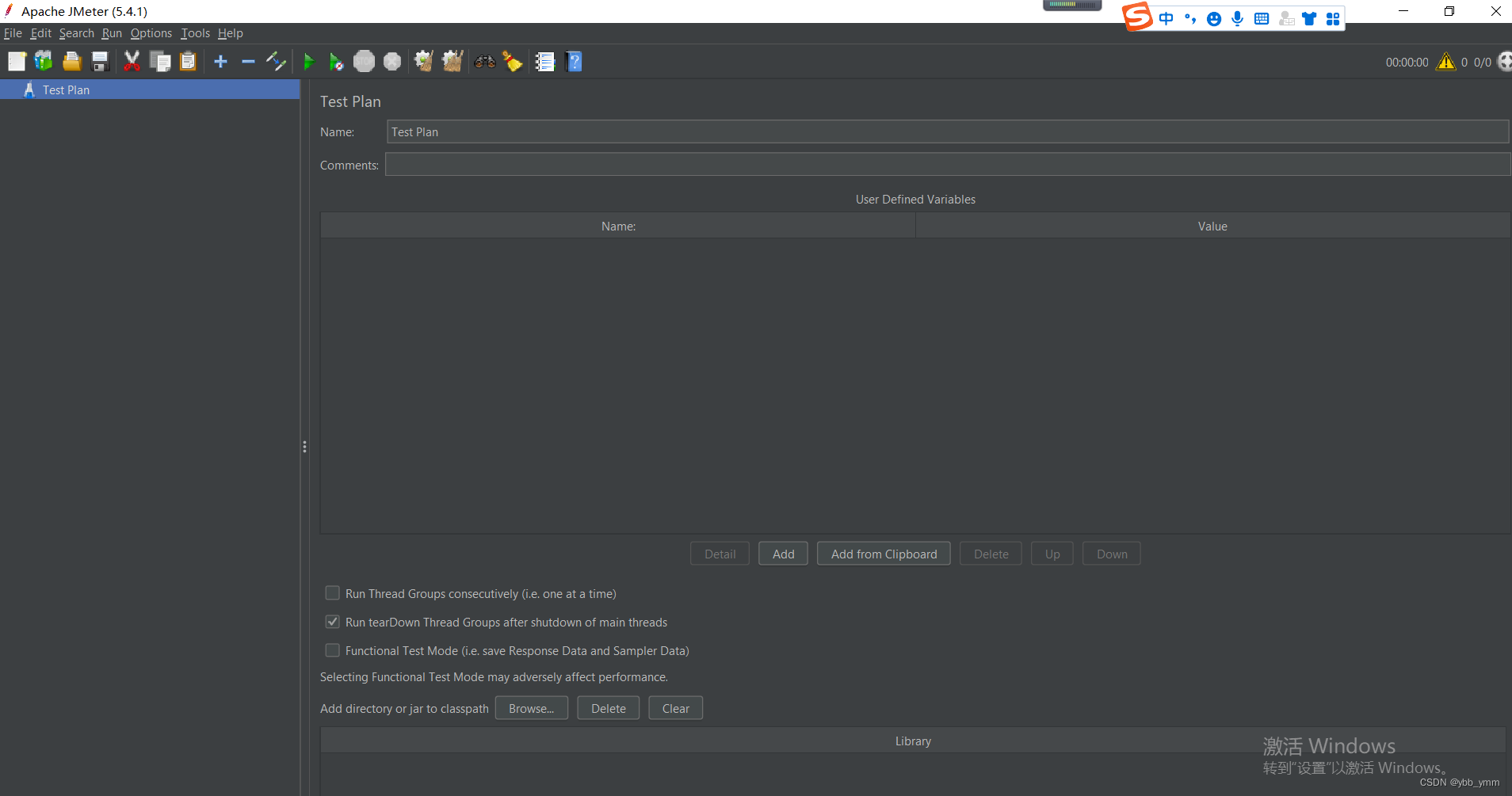Open the Search menu
Viewport: 1512px width, 796px height.
[76, 33]
